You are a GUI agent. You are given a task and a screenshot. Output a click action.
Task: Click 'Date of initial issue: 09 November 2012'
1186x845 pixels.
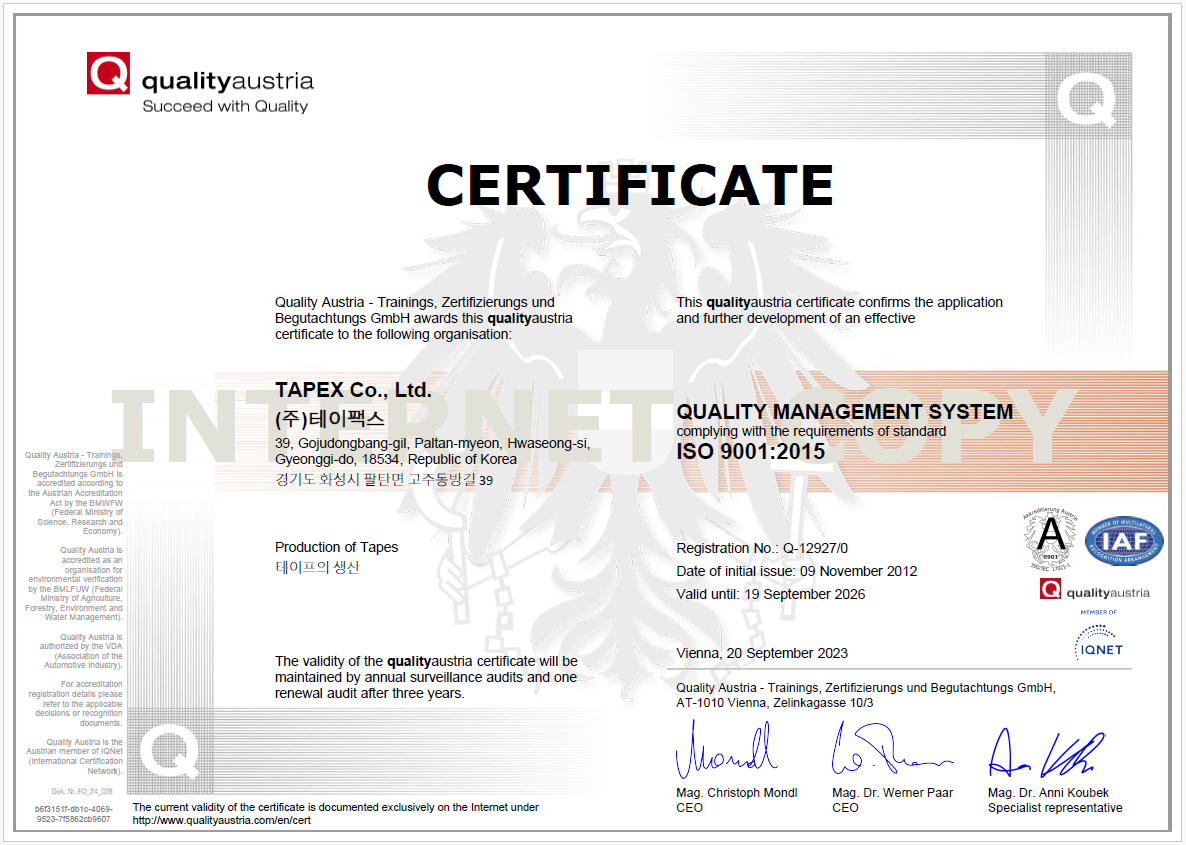(796, 571)
